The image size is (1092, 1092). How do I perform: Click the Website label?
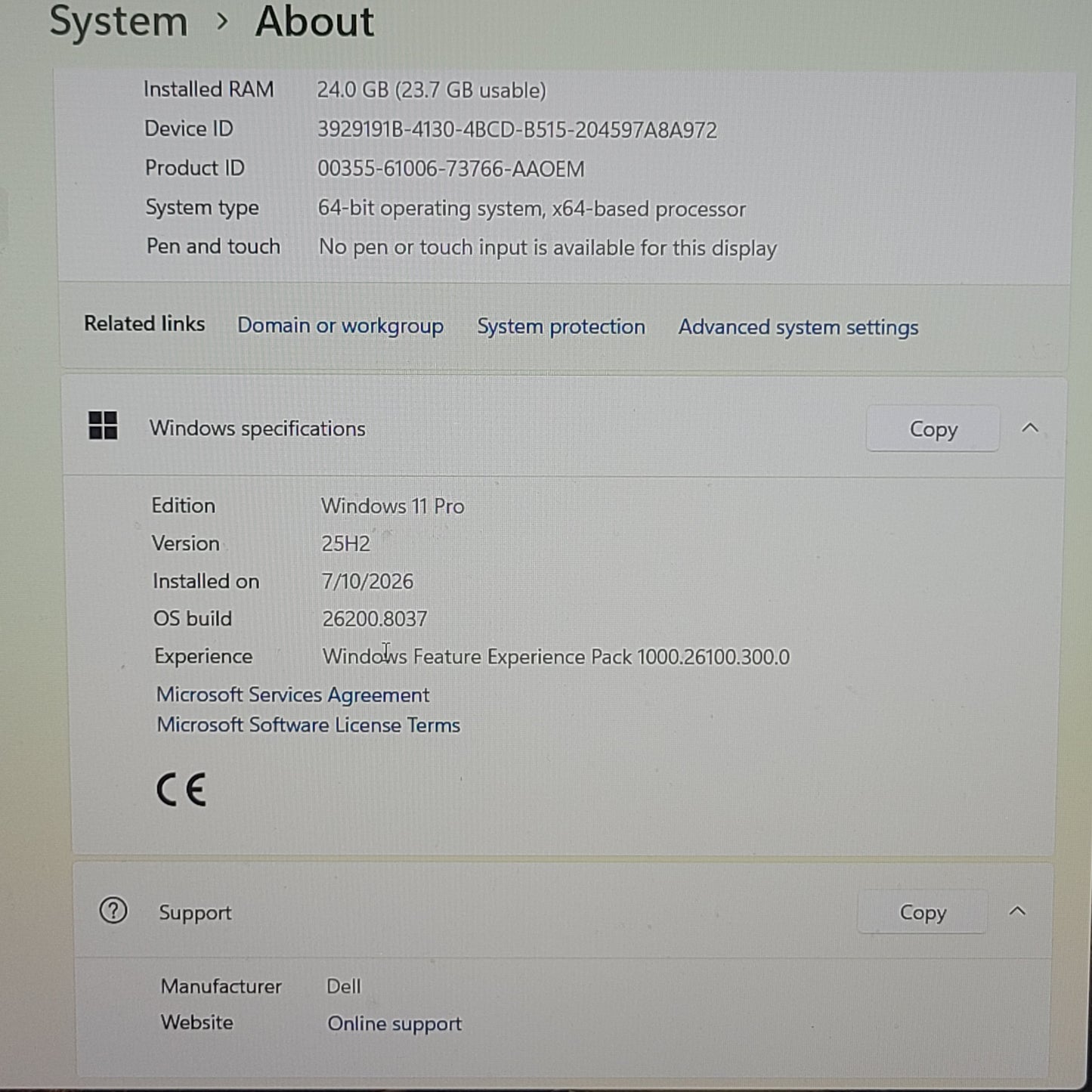[197, 1022]
